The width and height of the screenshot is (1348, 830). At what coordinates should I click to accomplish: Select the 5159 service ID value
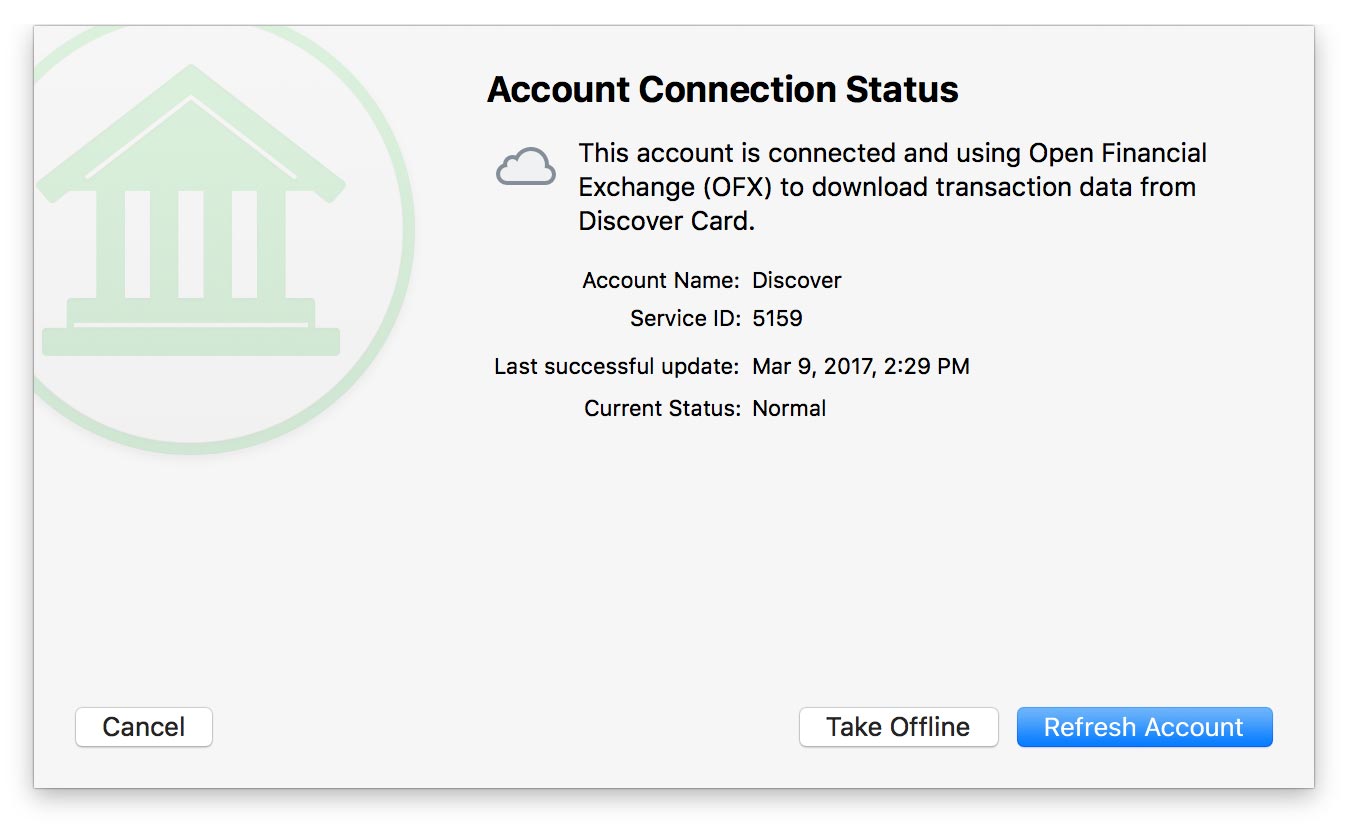click(x=777, y=318)
